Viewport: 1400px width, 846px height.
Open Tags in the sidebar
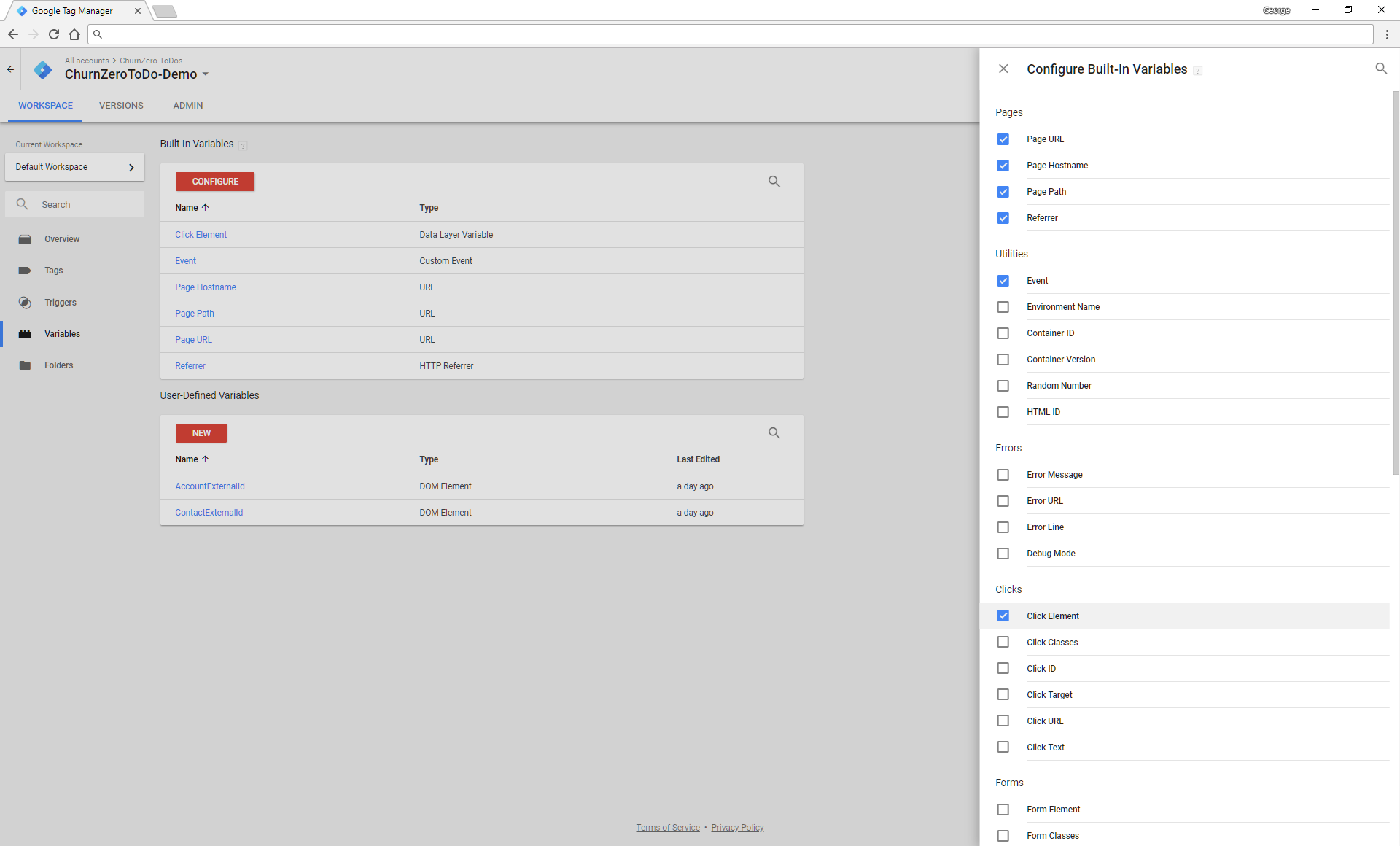[53, 271]
